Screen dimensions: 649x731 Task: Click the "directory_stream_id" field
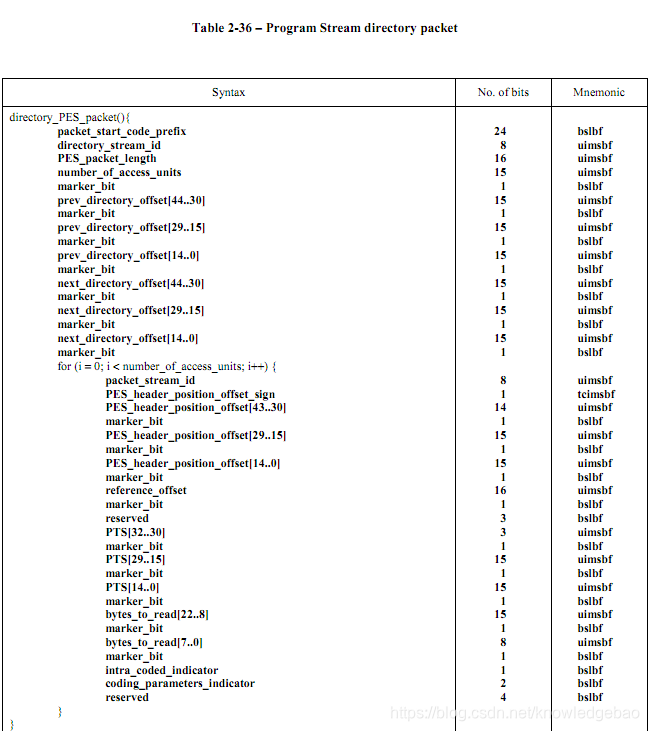[109, 145]
